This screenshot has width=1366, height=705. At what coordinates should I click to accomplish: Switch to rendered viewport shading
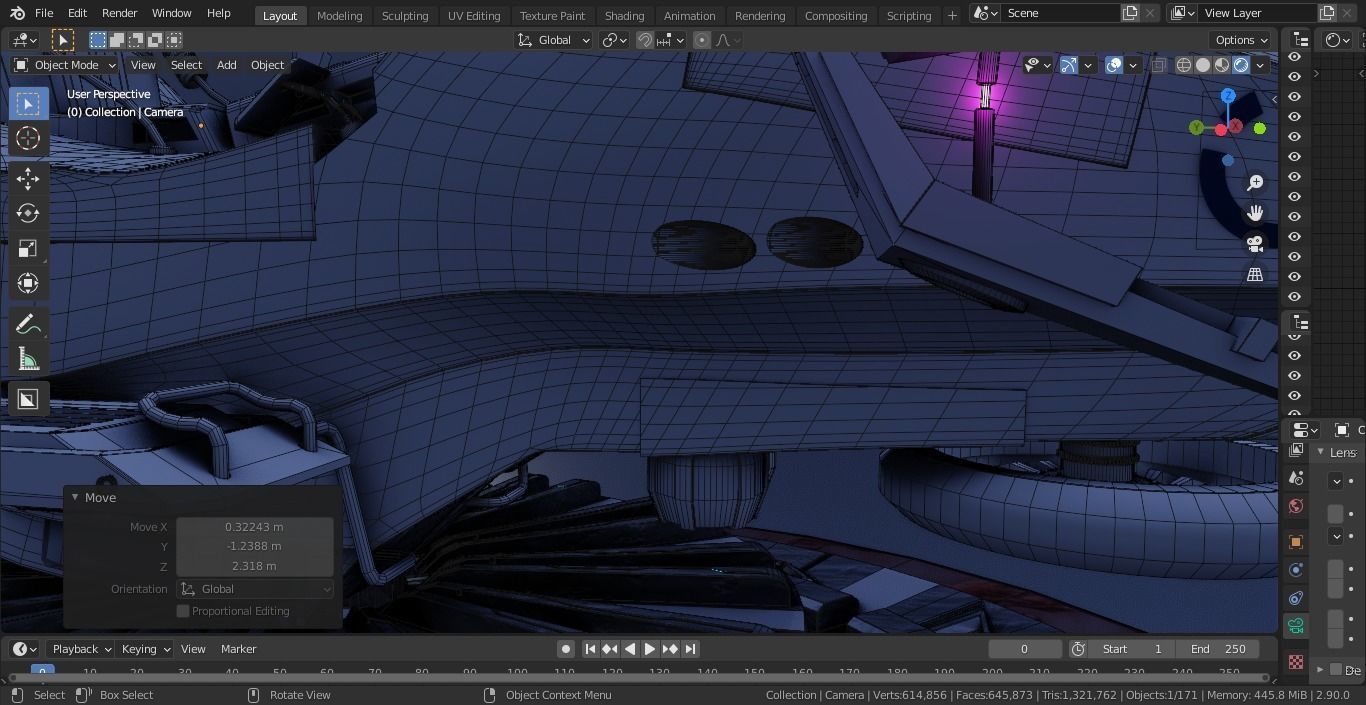[1241, 65]
